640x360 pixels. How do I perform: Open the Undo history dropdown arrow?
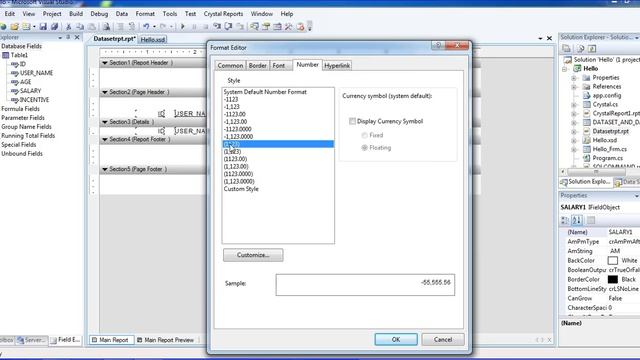click(154, 27)
